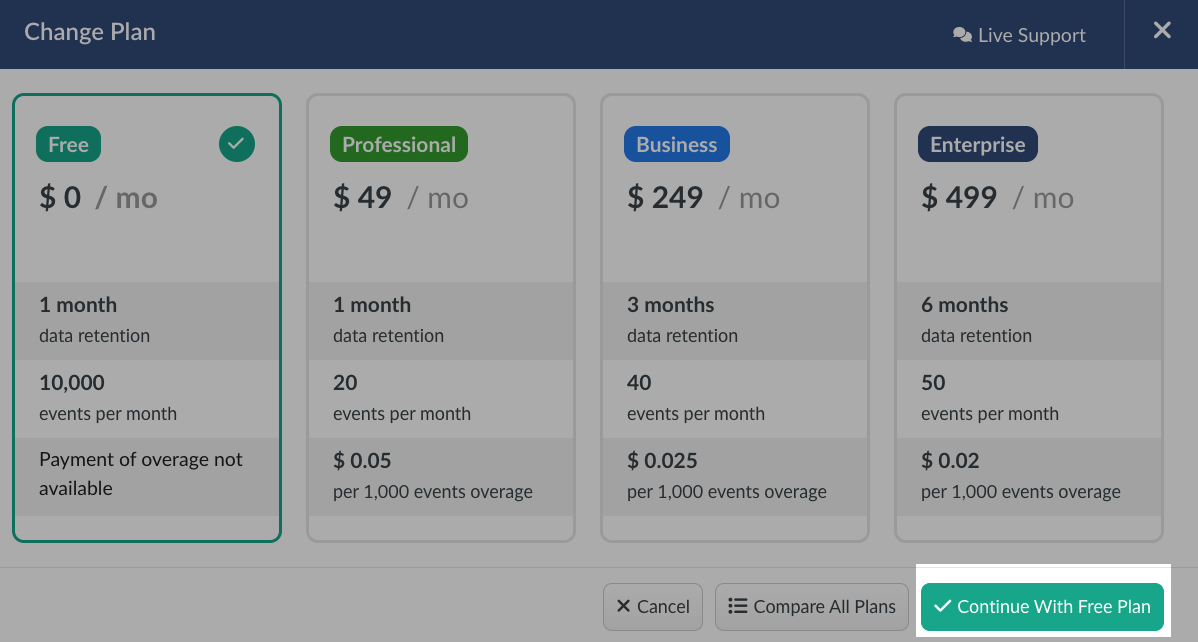1198x642 pixels.
Task: Click '3 months' data retention text
Action: pyautogui.click(x=671, y=305)
